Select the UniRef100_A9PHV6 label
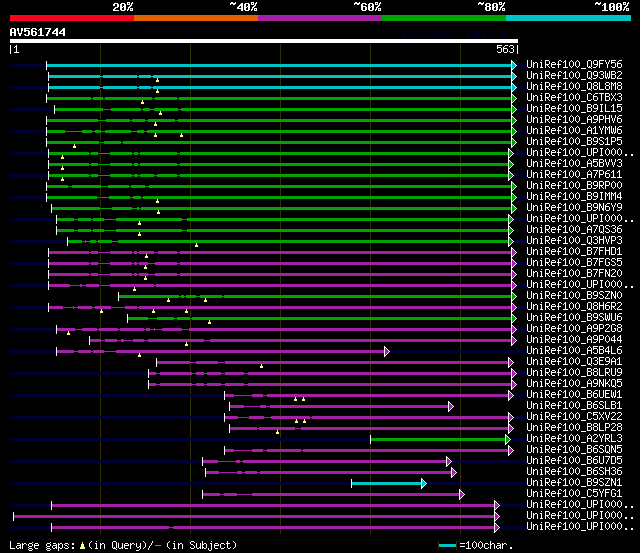Image resolution: width=640 pixels, height=553 pixels. (574, 120)
